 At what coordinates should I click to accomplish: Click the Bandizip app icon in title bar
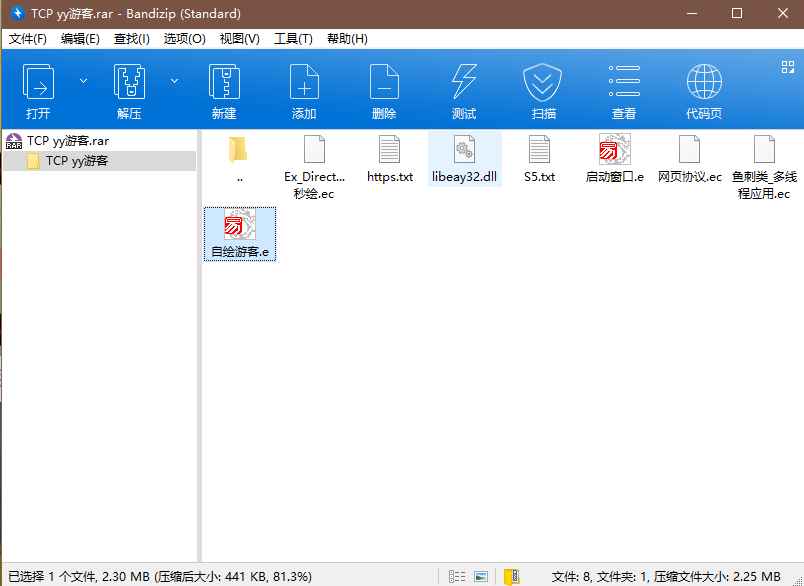click(17, 13)
